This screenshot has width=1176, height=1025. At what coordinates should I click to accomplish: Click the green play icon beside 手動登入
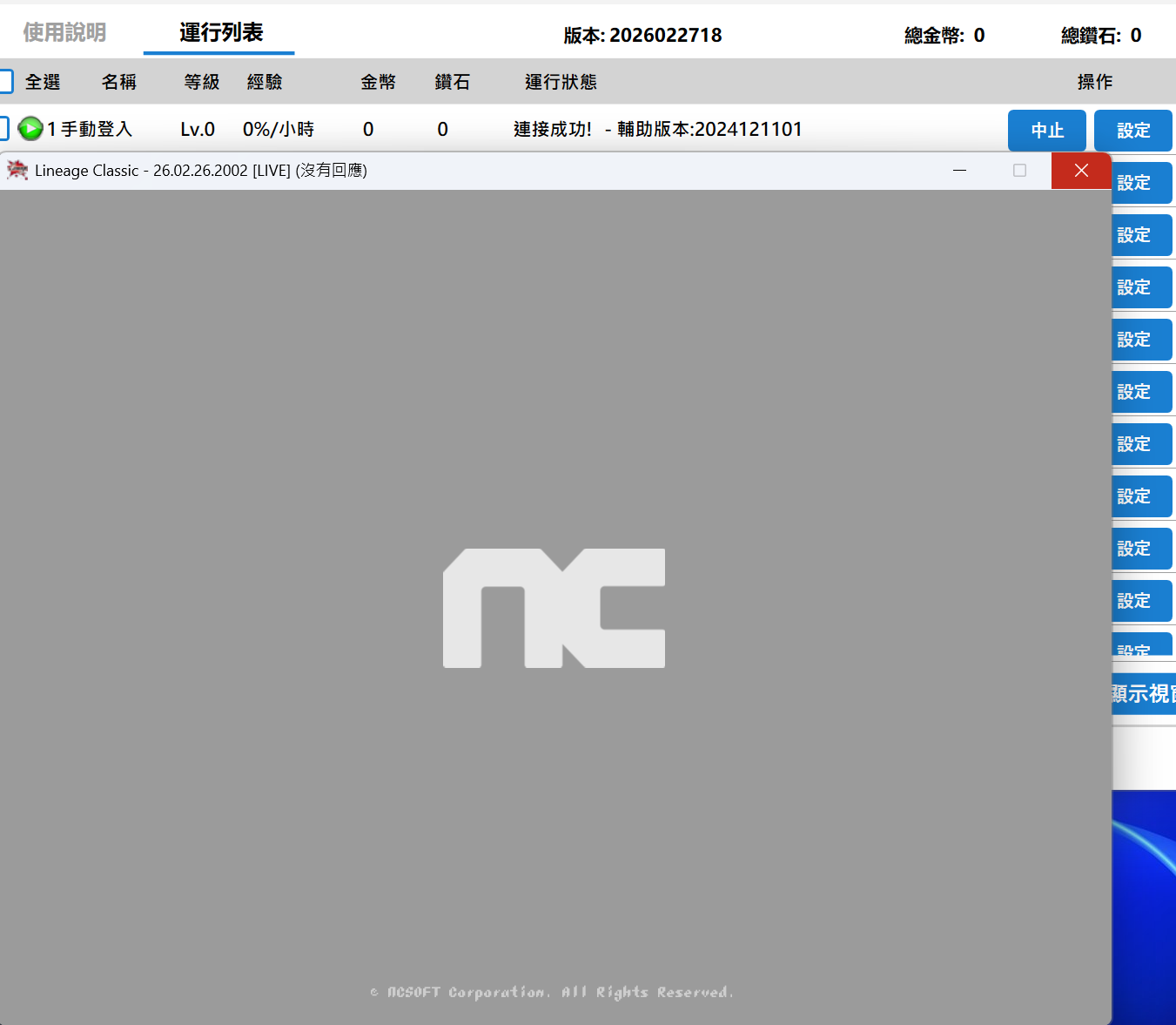tap(30, 129)
